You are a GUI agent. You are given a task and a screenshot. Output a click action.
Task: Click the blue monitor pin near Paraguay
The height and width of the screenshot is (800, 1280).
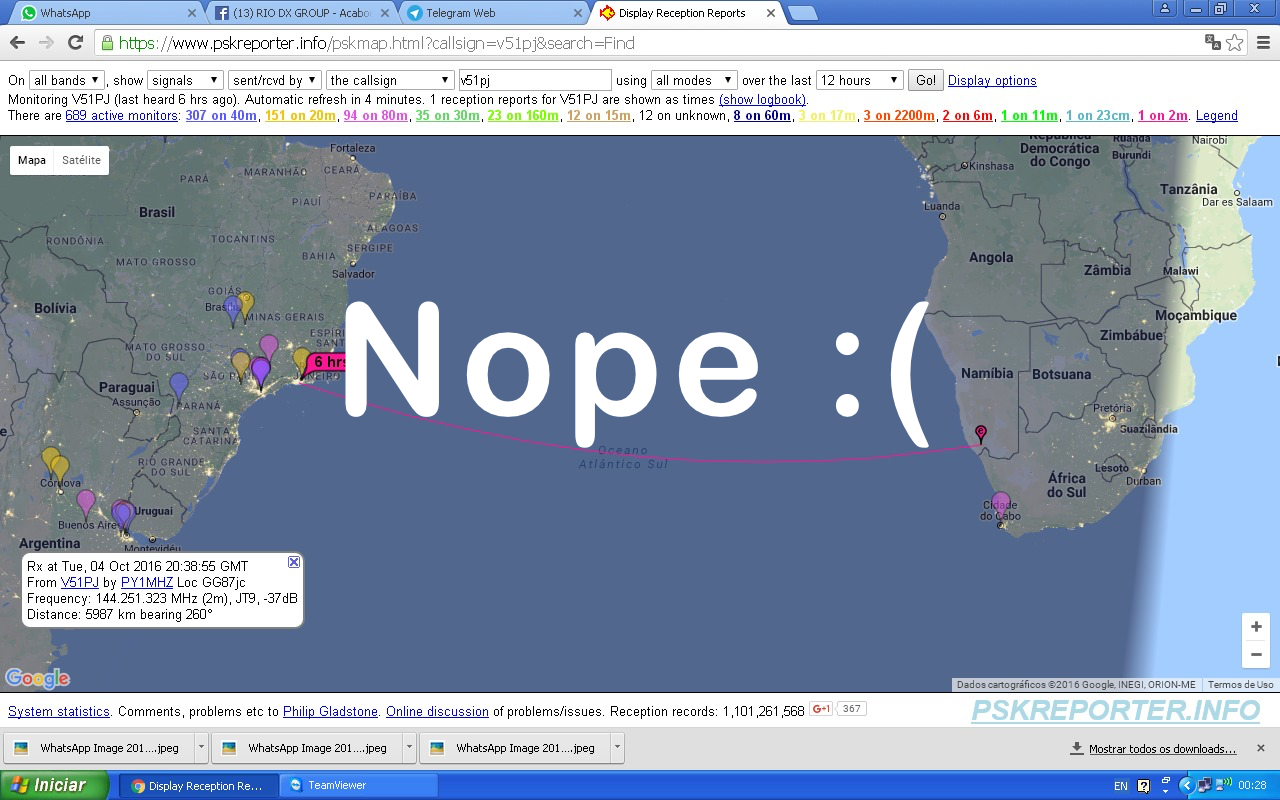tap(179, 385)
